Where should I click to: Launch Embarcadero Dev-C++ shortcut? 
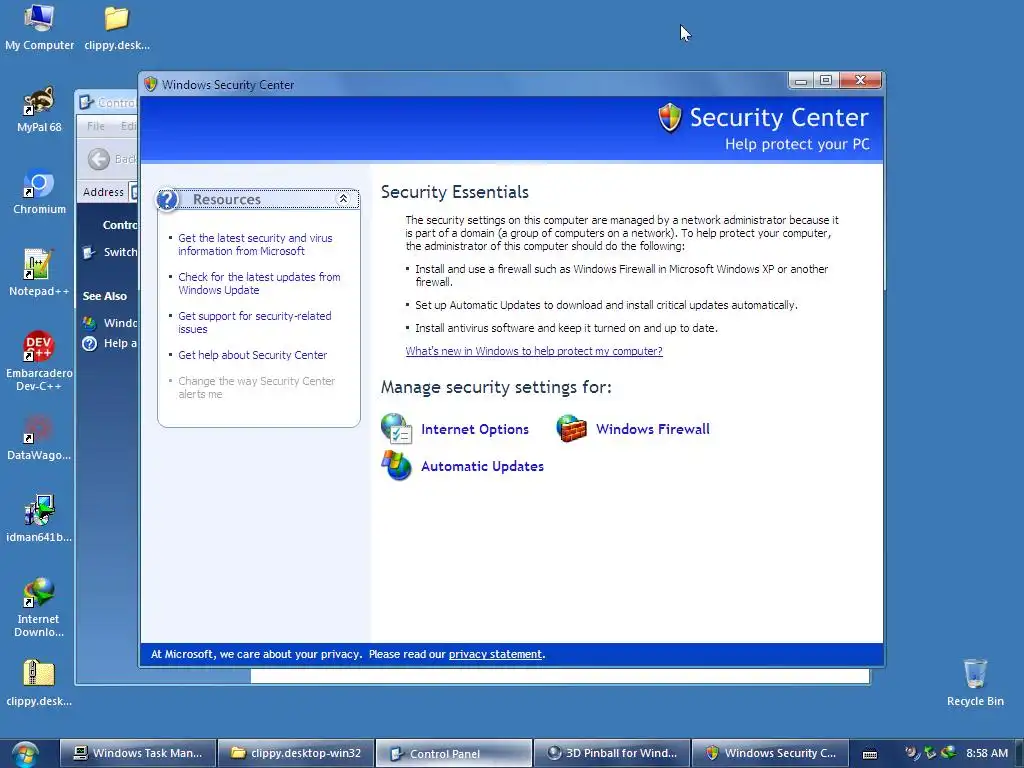[x=39, y=362]
